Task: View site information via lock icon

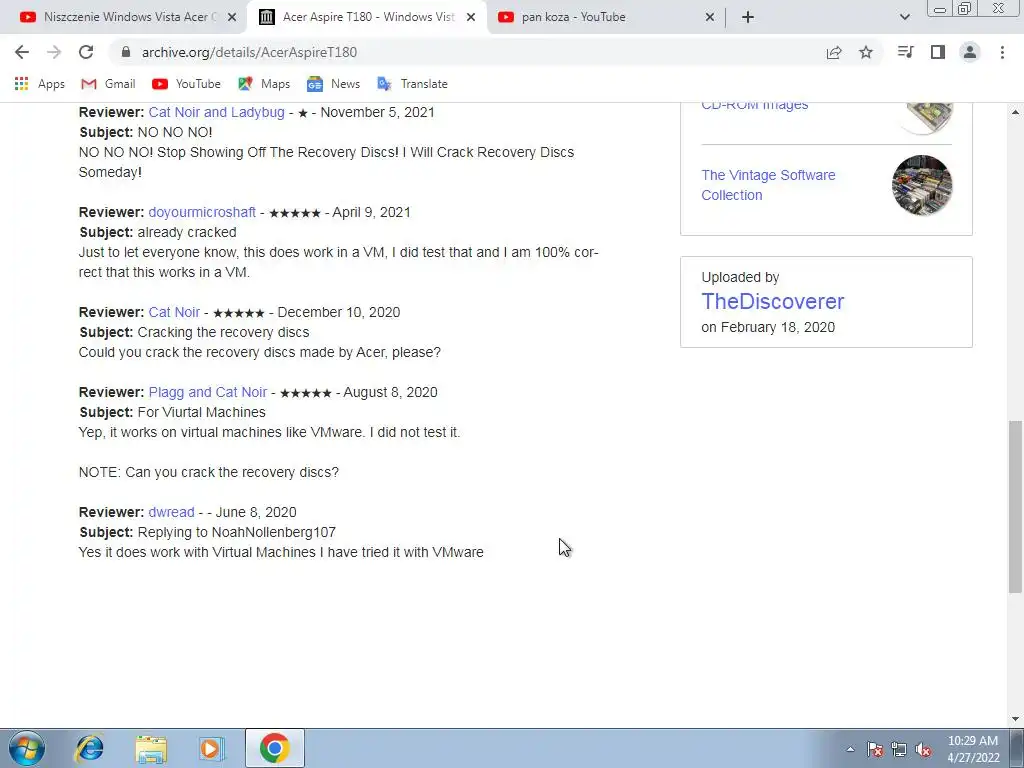Action: 127,52
